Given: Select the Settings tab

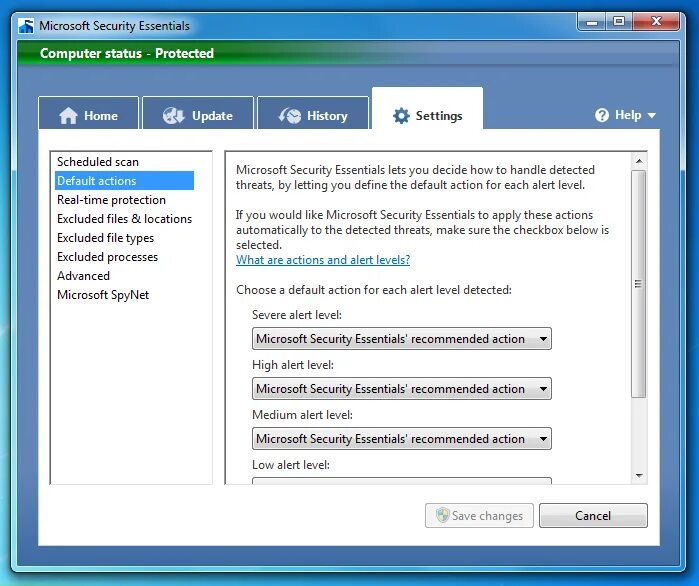Looking at the screenshot, I should pyautogui.click(x=427, y=108).
